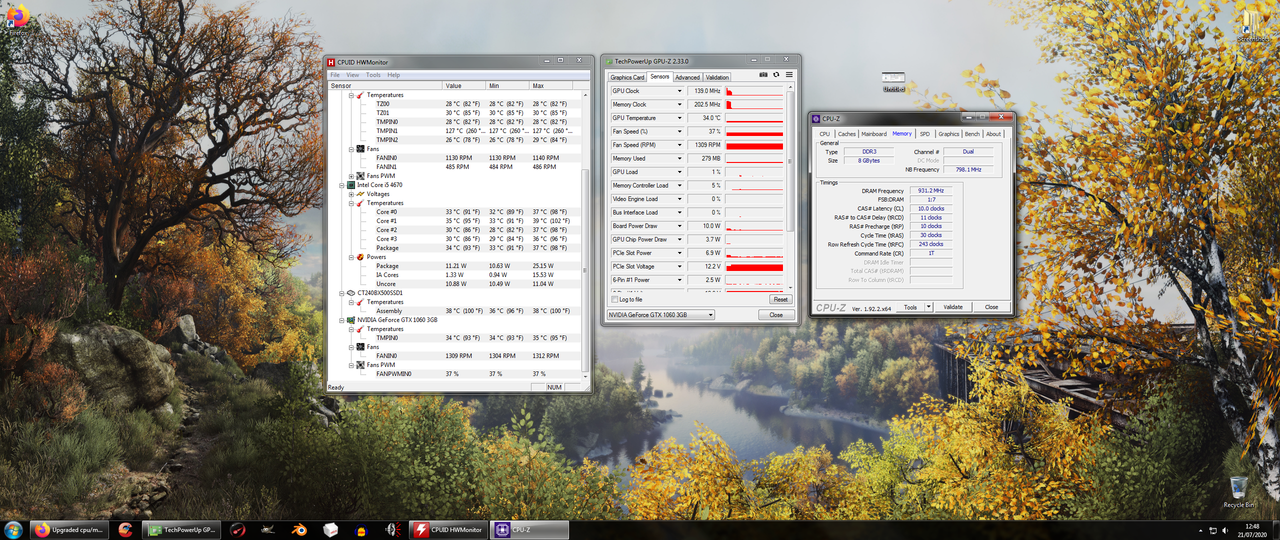Take a screenshot with GPU-Z camera icon
This screenshot has width=1280, height=540.
pyautogui.click(x=764, y=74)
